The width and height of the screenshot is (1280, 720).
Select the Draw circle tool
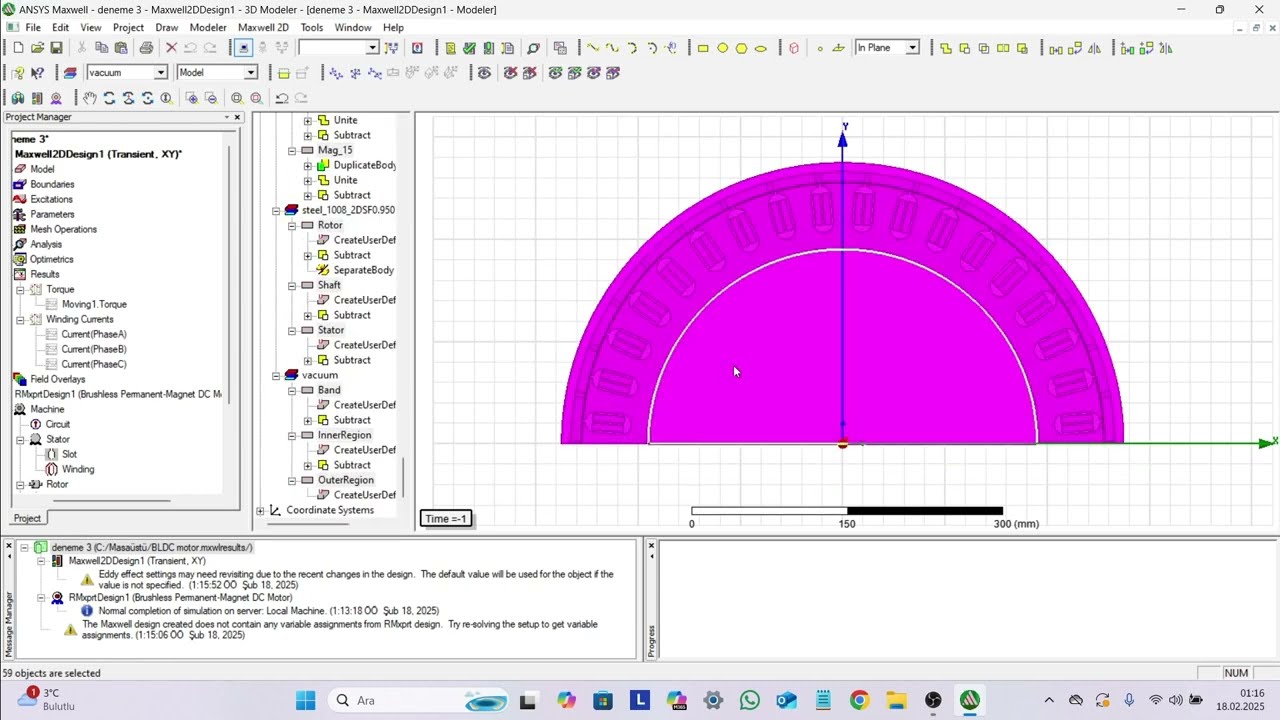722,48
